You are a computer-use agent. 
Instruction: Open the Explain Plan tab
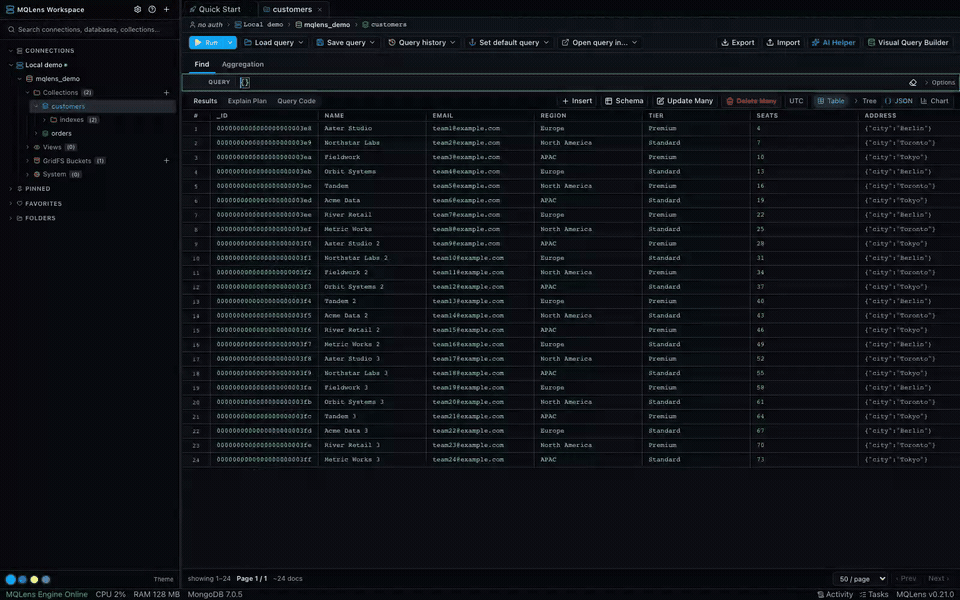247,101
